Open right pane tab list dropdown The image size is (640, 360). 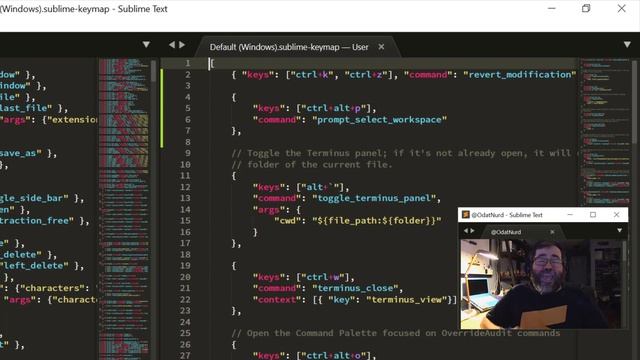(627, 44)
